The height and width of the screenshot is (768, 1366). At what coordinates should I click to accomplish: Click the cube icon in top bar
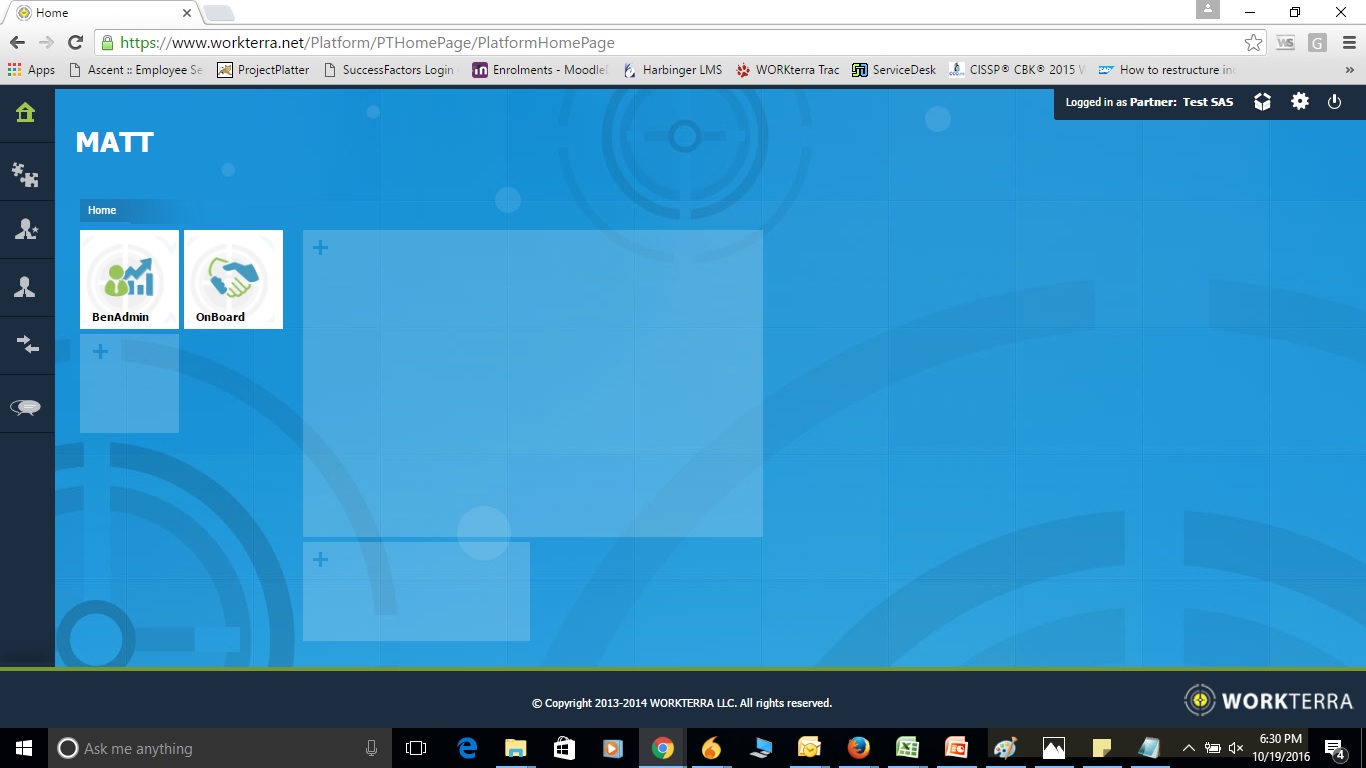1262,102
